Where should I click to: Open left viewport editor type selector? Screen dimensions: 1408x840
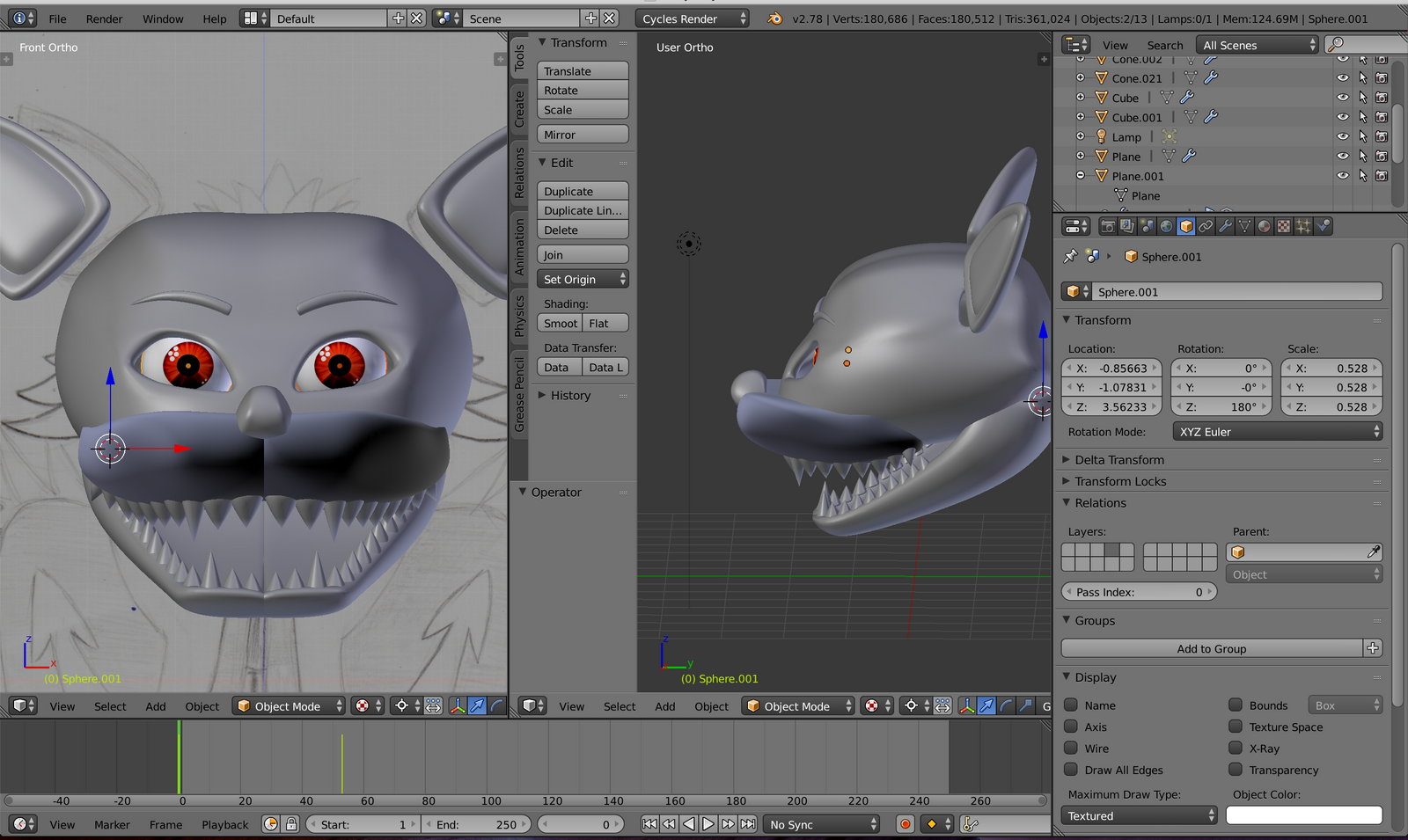click(24, 705)
